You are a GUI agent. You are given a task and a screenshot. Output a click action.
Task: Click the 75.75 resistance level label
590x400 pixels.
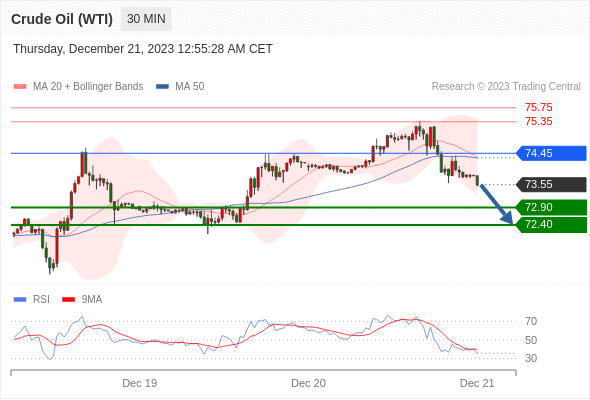pos(539,107)
